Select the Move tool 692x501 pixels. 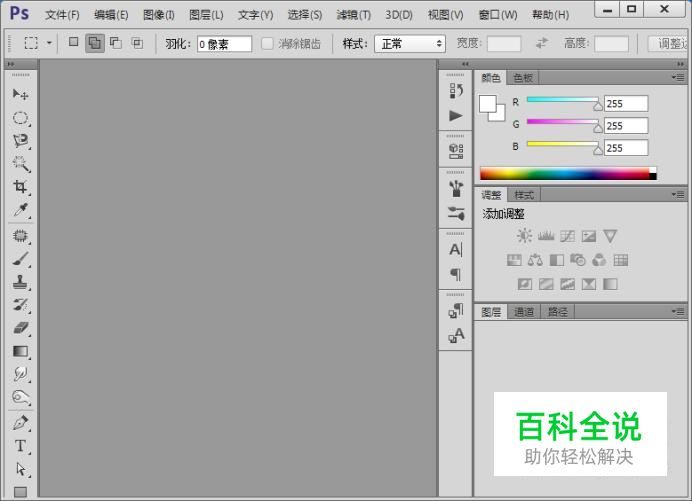click(20, 94)
